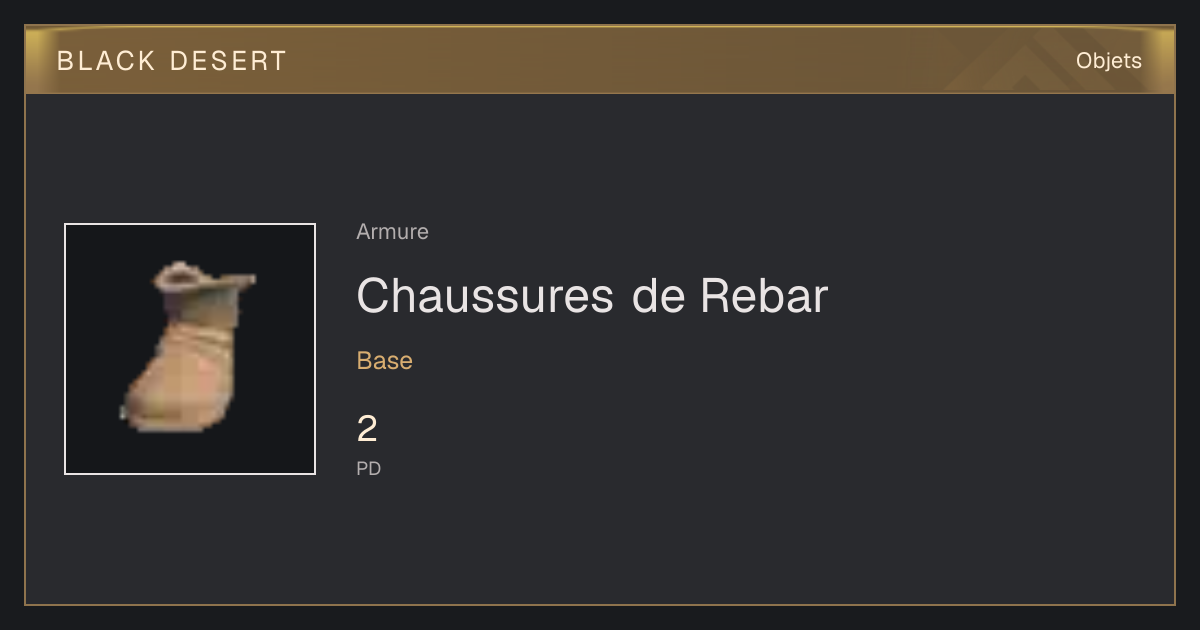Image resolution: width=1200 pixels, height=630 pixels.
Task: Click the Rebar boot item icon
Action: click(x=188, y=347)
